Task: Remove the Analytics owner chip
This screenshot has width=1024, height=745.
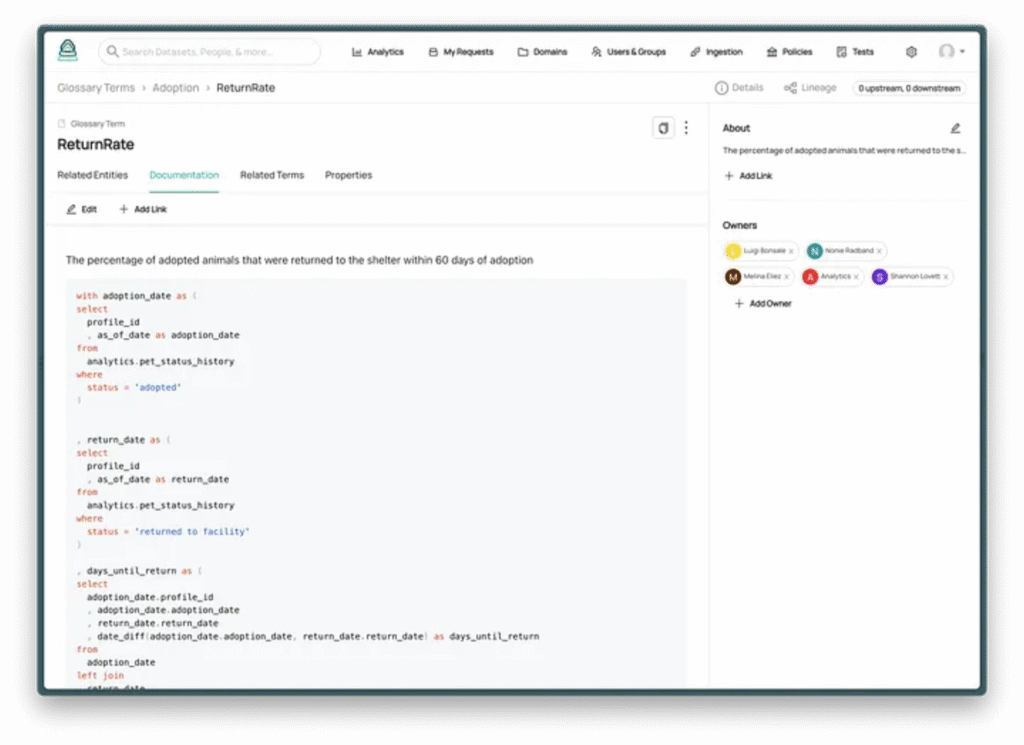Action: (x=856, y=277)
